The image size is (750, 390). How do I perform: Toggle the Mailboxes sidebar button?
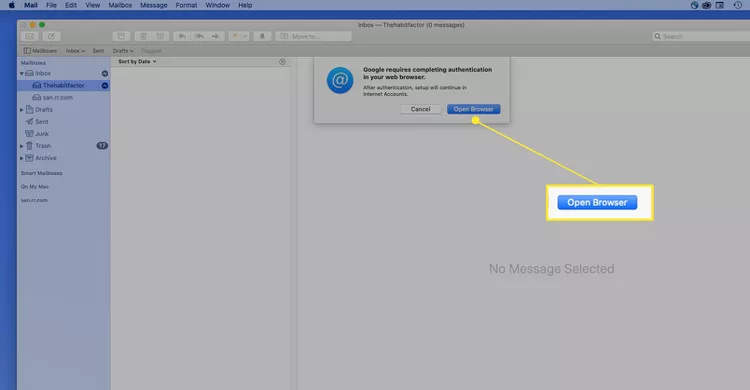pyautogui.click(x=40, y=51)
